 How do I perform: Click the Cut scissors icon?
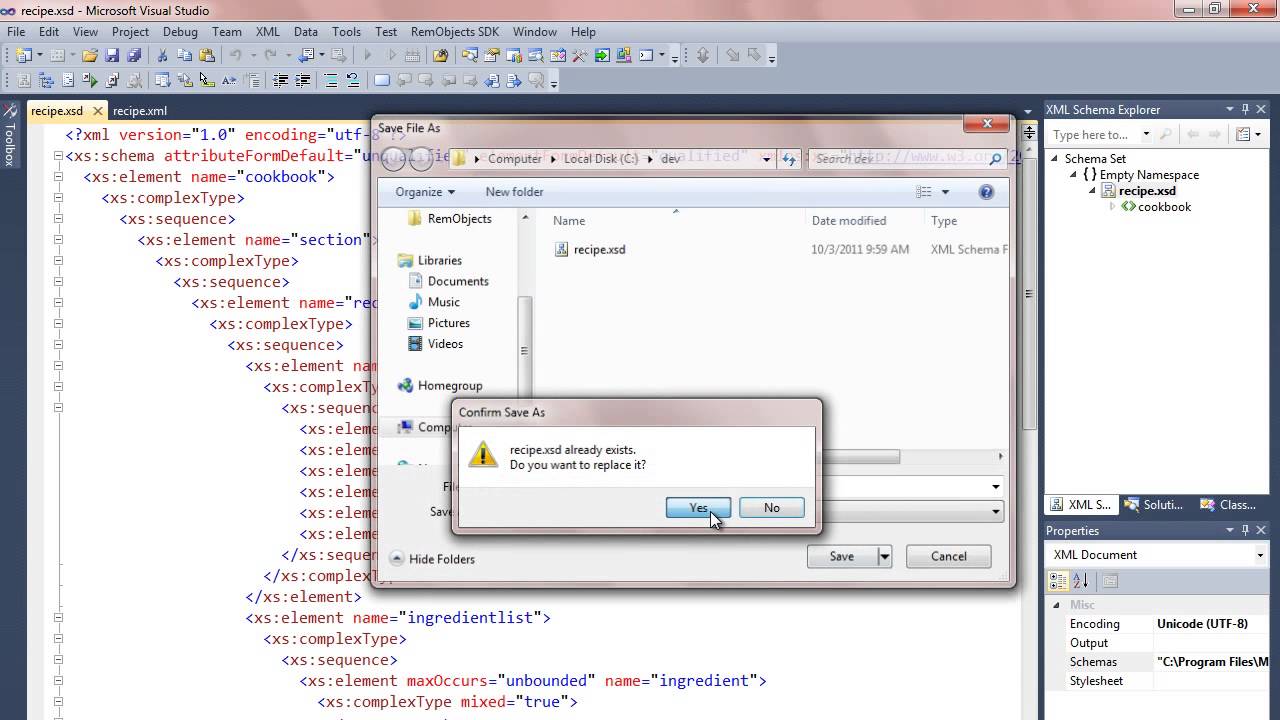[162, 56]
